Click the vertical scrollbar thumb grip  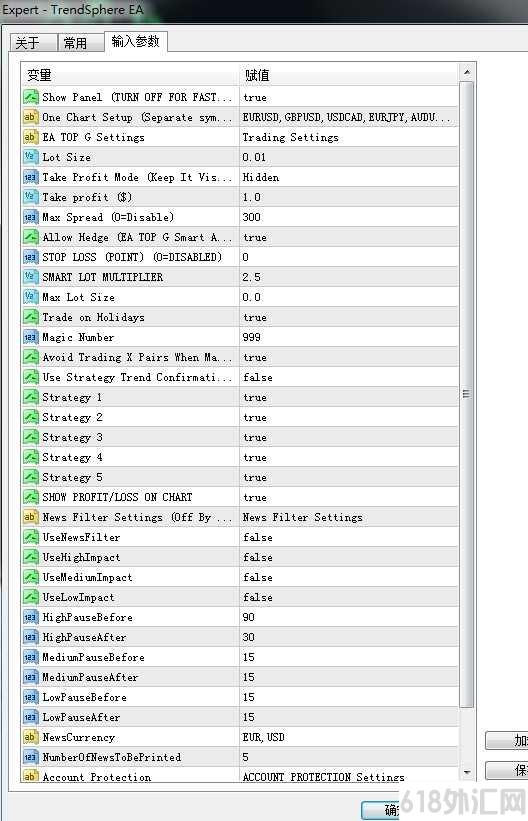pyautogui.click(x=466, y=394)
